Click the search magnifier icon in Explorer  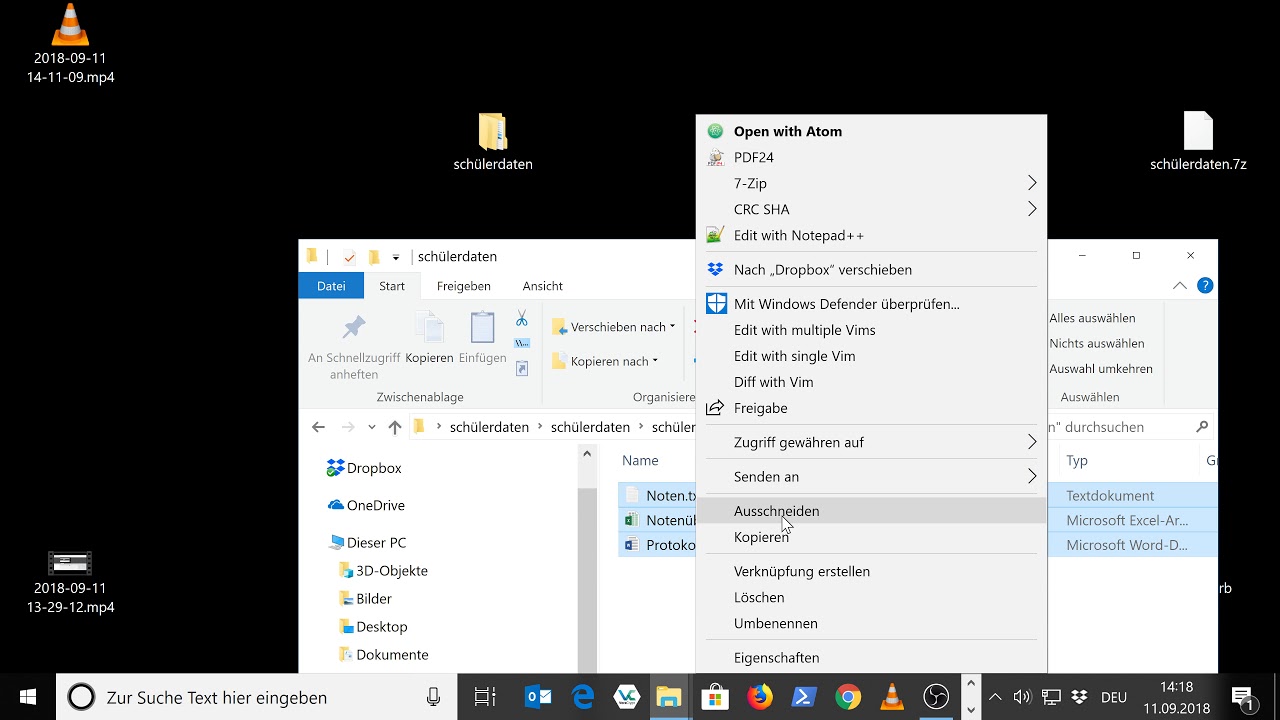(1202, 426)
